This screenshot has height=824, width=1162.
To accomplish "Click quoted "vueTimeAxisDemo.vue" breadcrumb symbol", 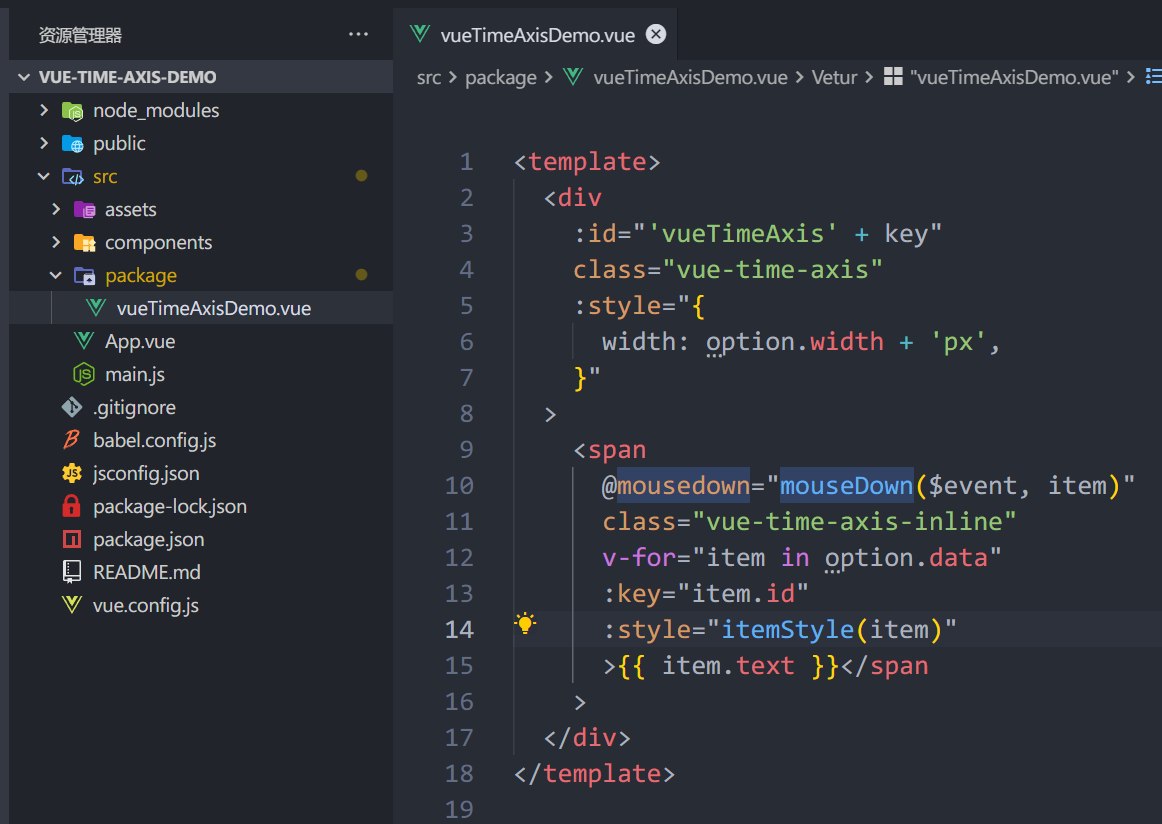I will click(1015, 77).
